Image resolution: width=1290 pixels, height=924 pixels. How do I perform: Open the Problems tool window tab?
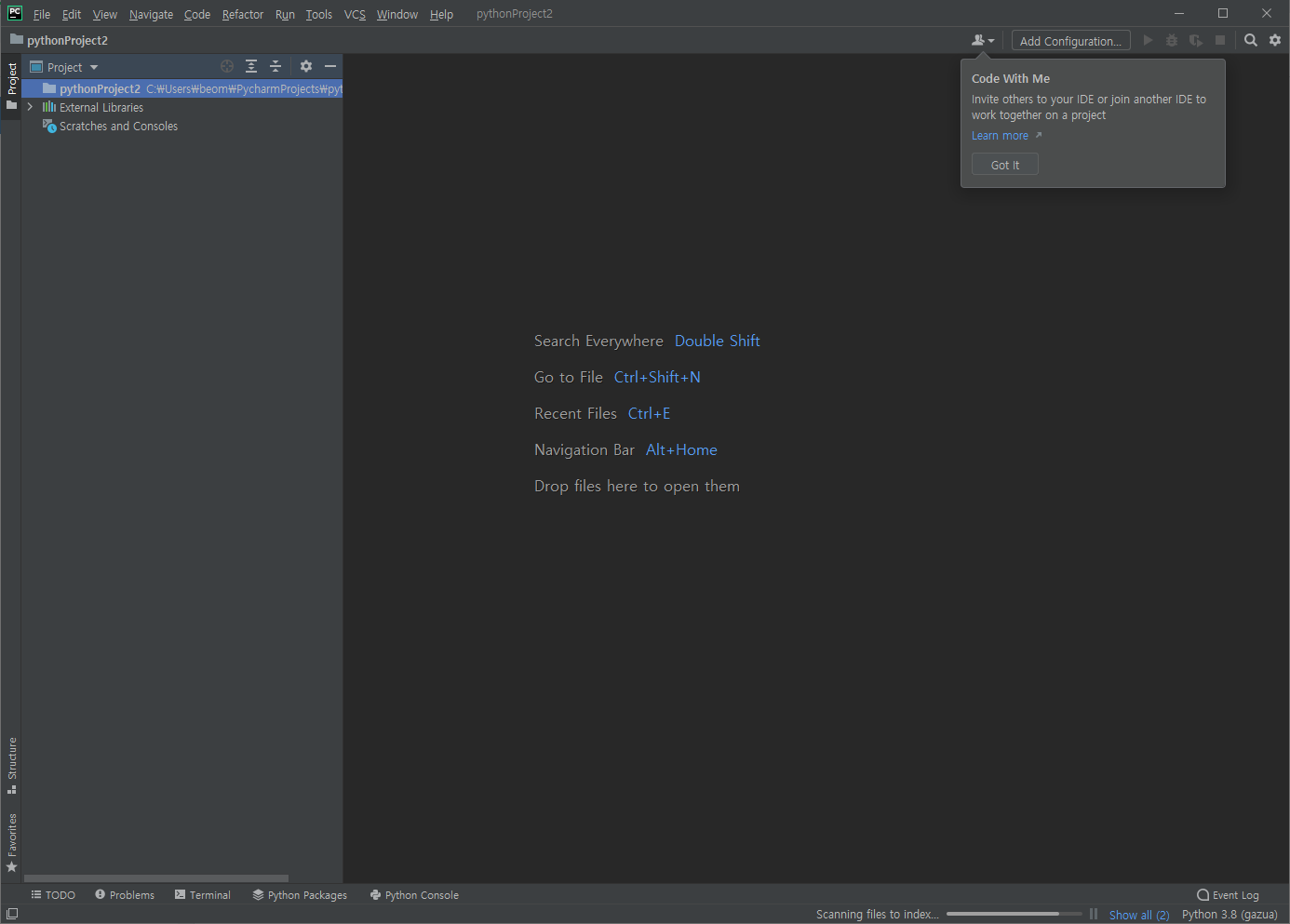125,894
